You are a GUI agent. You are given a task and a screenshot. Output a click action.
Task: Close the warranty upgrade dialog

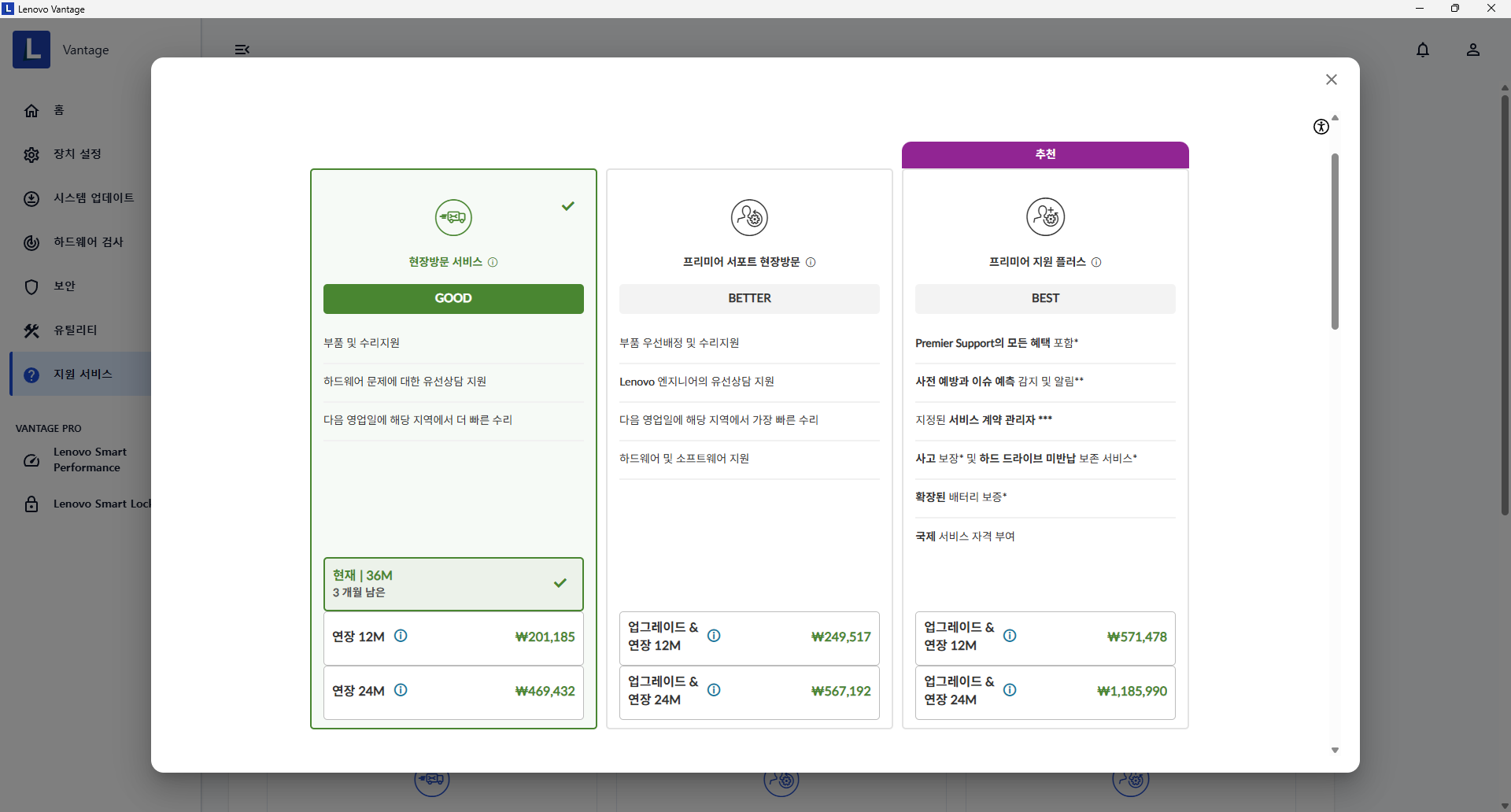click(x=1331, y=79)
